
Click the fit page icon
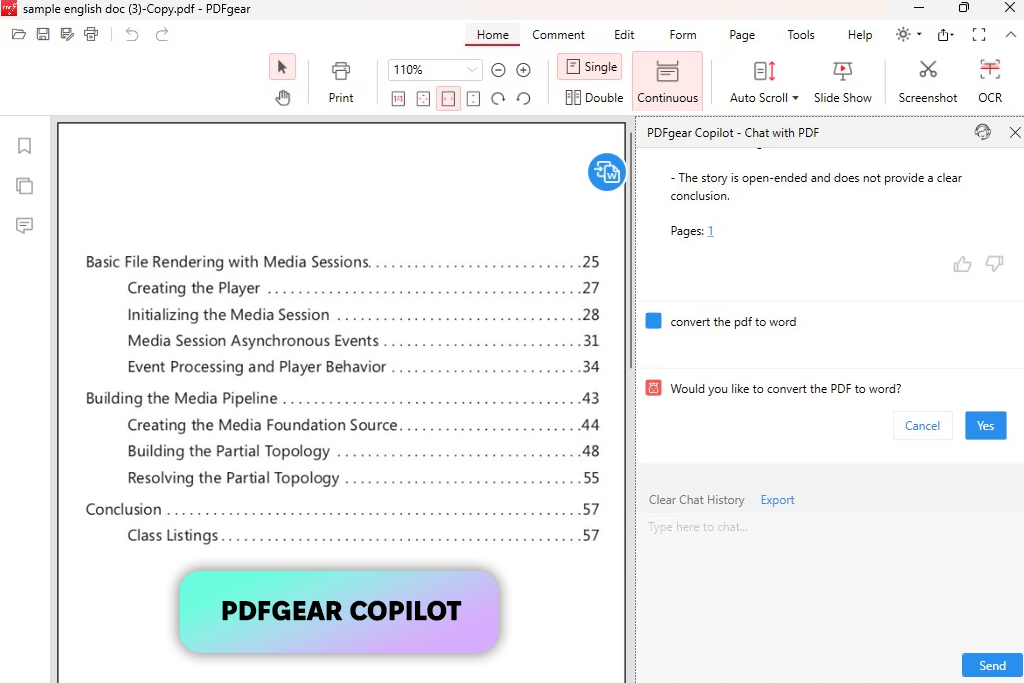[423, 99]
